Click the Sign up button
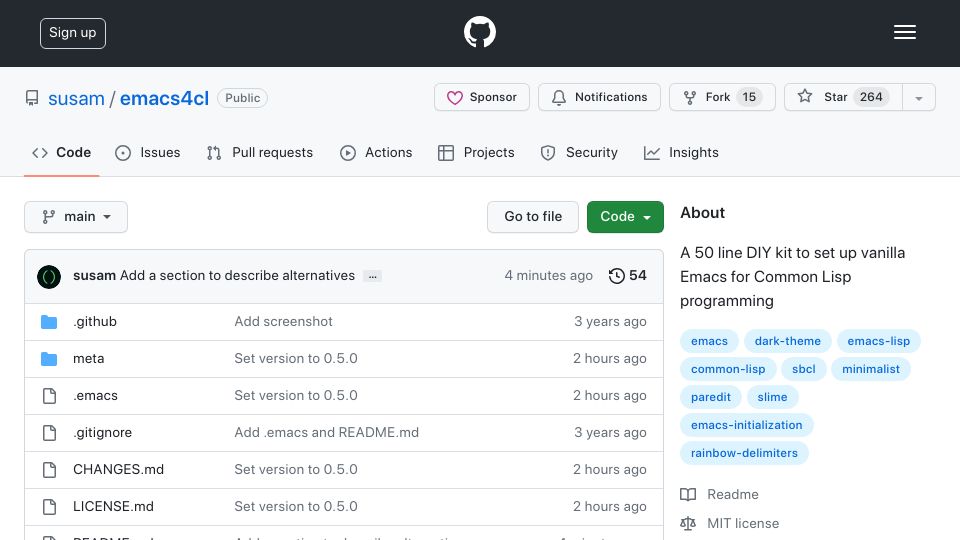The image size is (960, 540). [73, 33]
